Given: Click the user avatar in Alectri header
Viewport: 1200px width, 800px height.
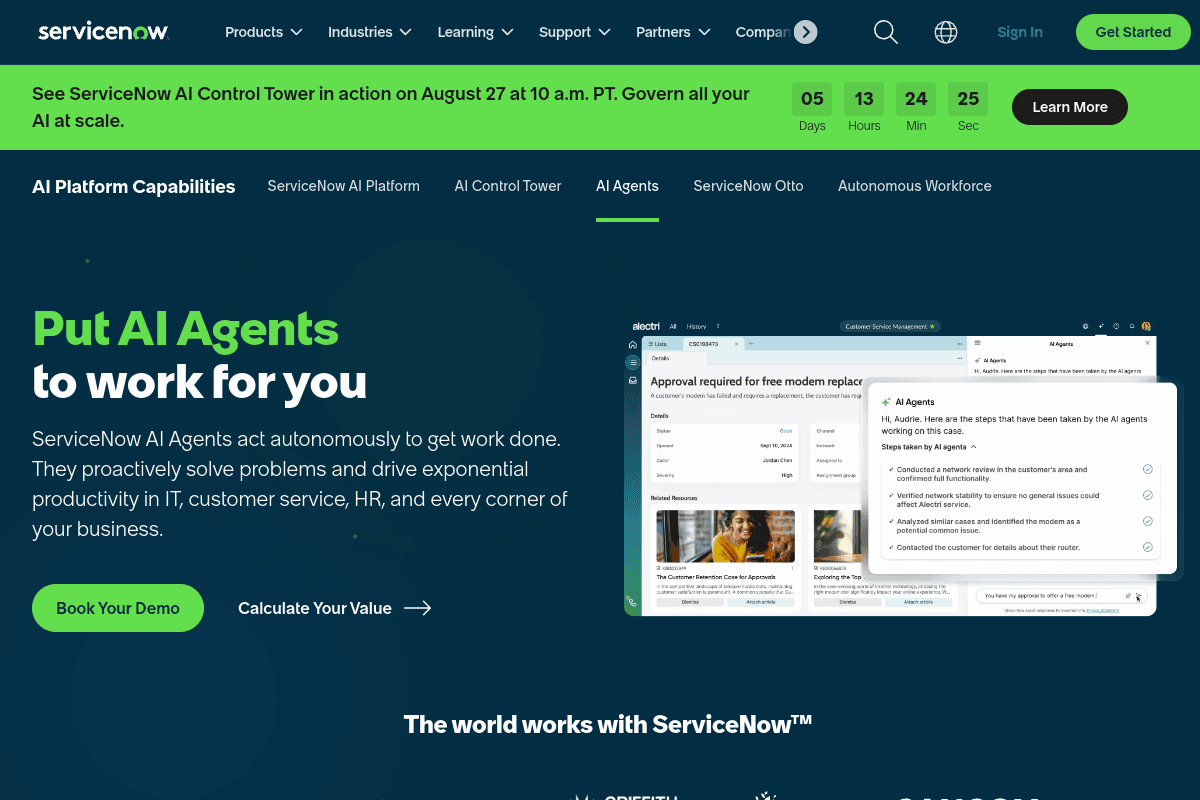Looking at the screenshot, I should tap(1147, 326).
